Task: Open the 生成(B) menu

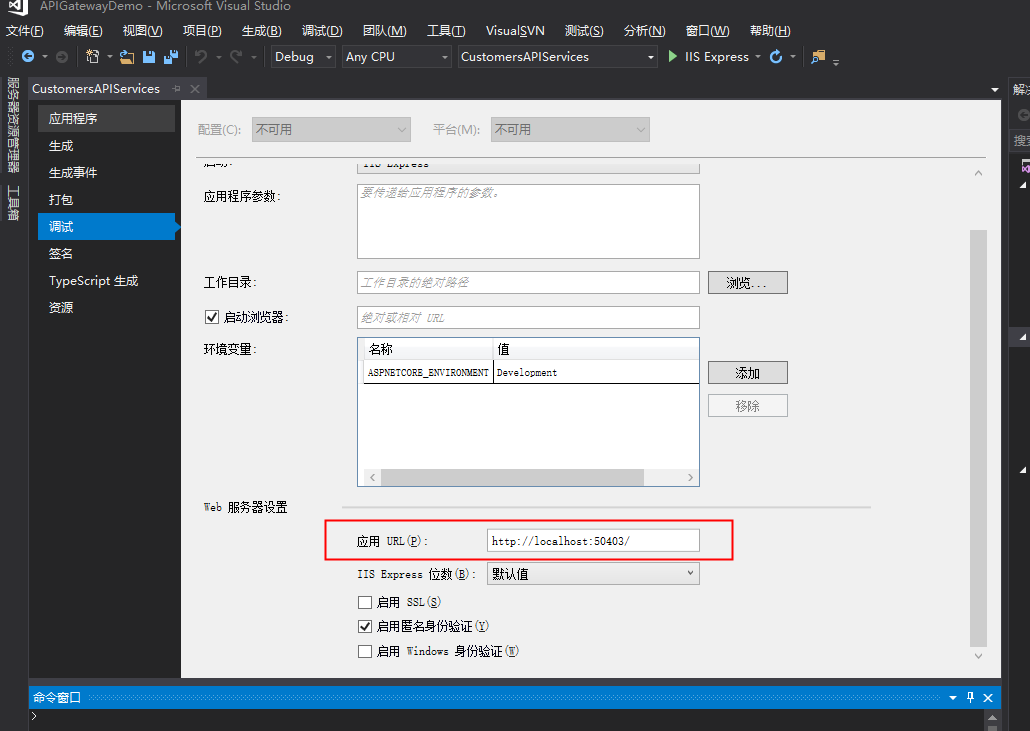Action: 261,31
